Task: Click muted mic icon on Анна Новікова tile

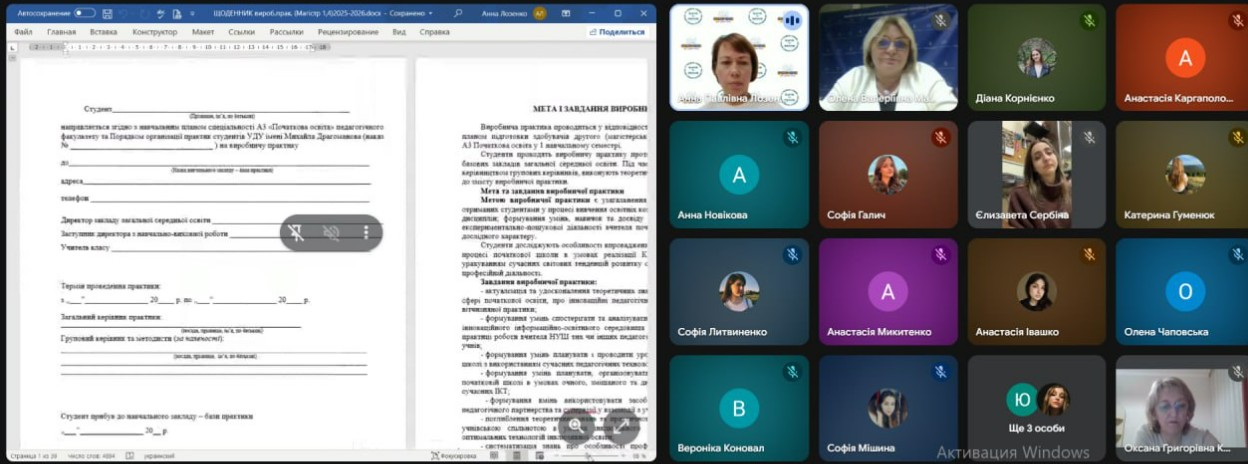Action: (792, 138)
